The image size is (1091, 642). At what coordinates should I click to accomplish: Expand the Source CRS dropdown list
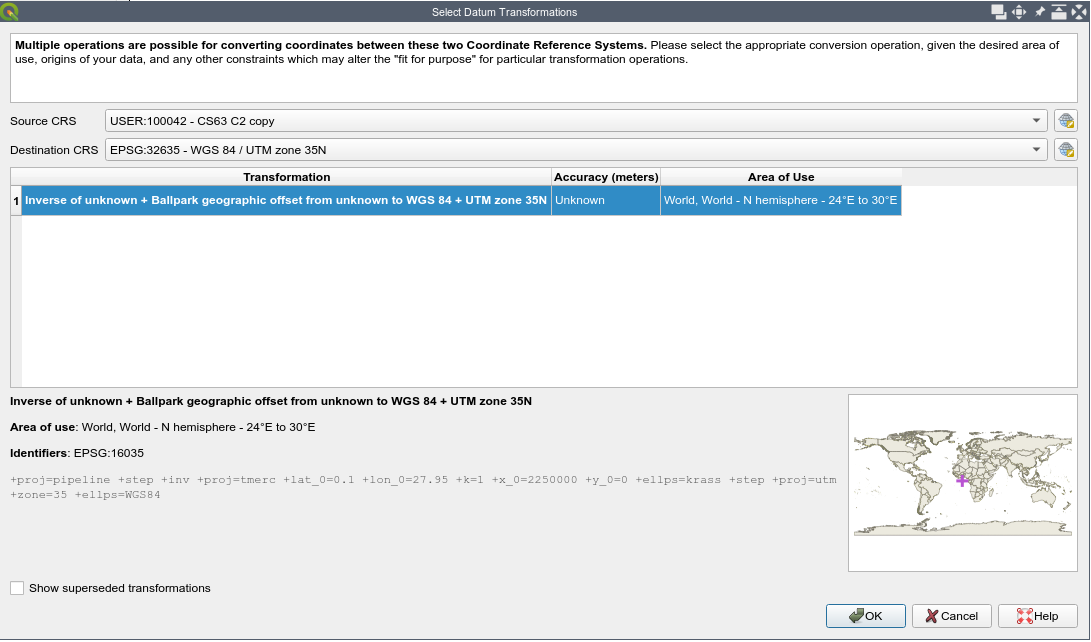(x=1038, y=120)
